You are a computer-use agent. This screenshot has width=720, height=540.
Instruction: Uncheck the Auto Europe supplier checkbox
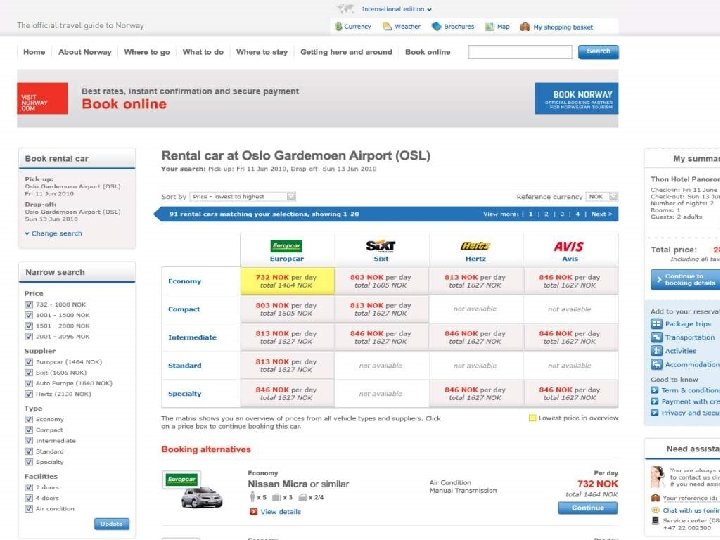(29, 383)
